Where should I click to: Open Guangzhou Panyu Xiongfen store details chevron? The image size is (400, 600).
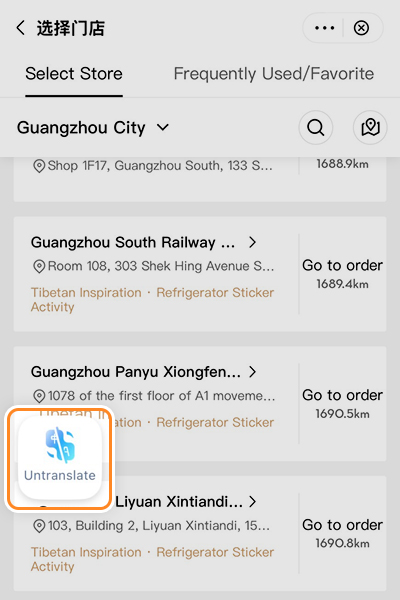[252, 372]
